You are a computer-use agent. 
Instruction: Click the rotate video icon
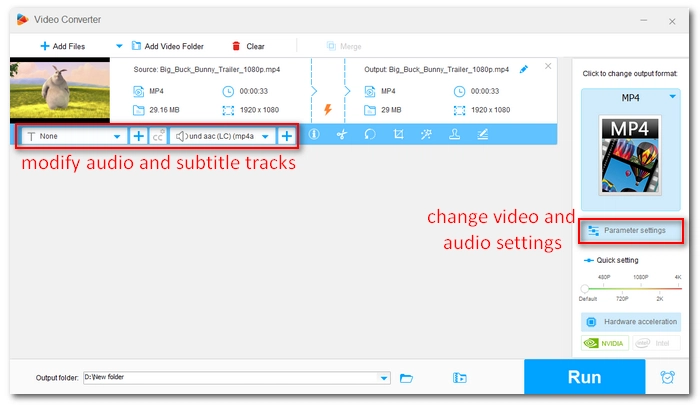370,135
